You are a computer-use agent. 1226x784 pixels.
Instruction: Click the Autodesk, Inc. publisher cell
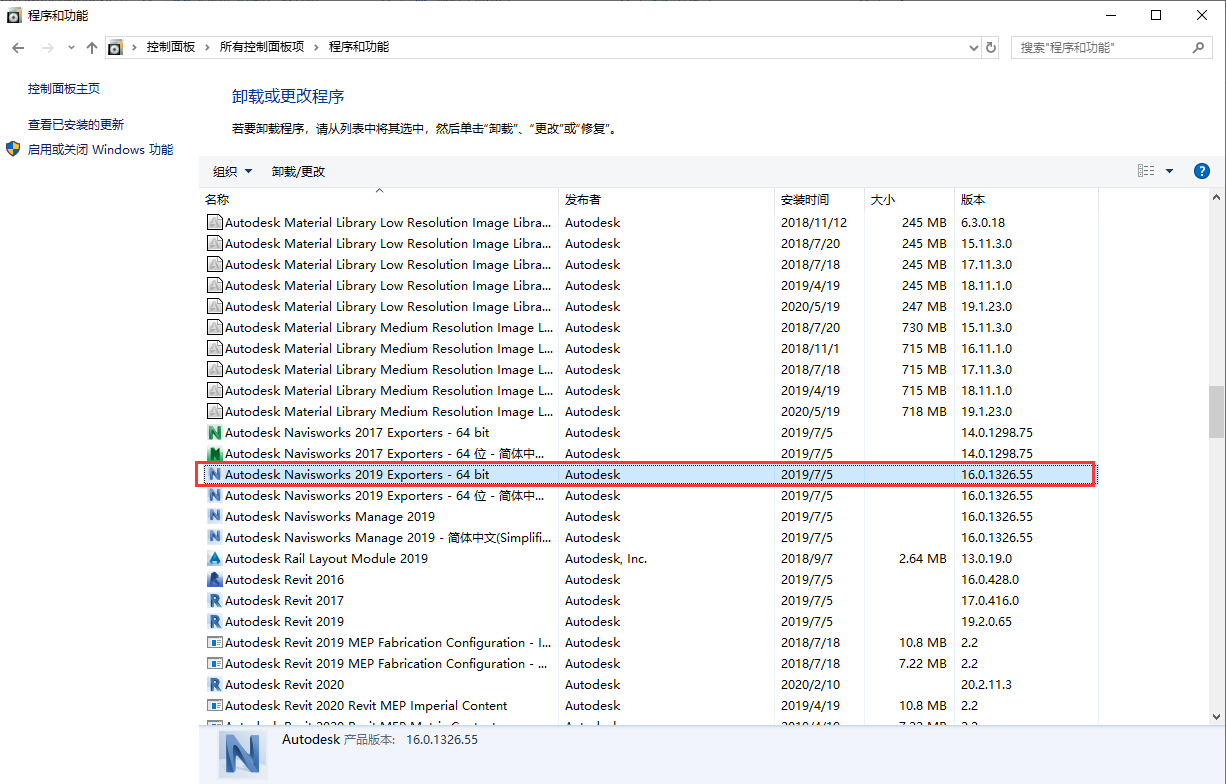click(x=606, y=559)
